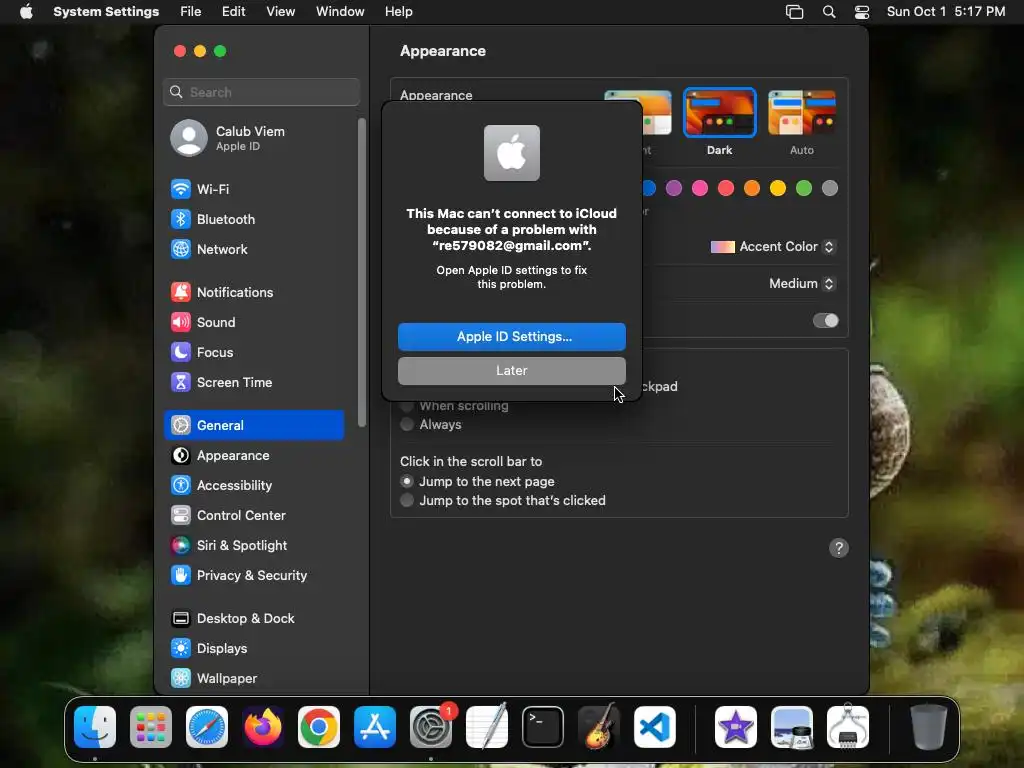
Task: Open Calub Viem Apple ID account
Action: tap(253, 138)
